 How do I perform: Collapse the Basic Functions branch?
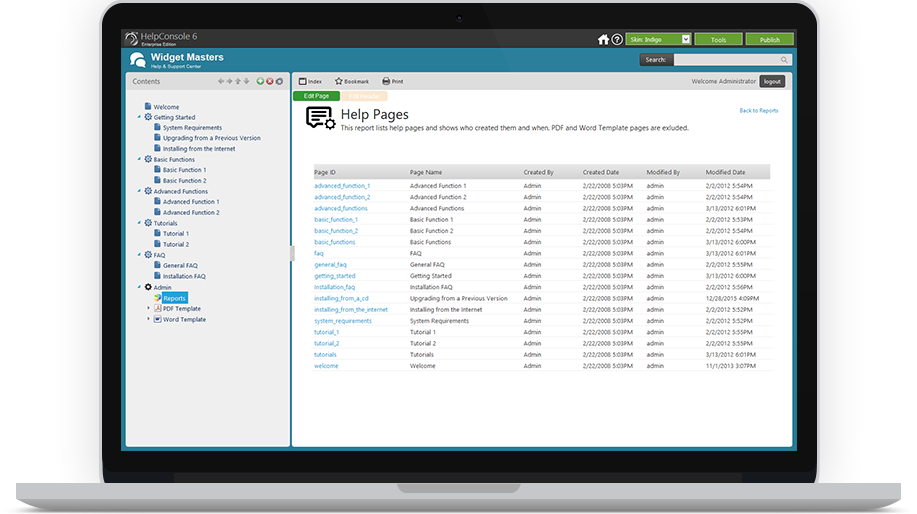pos(139,159)
